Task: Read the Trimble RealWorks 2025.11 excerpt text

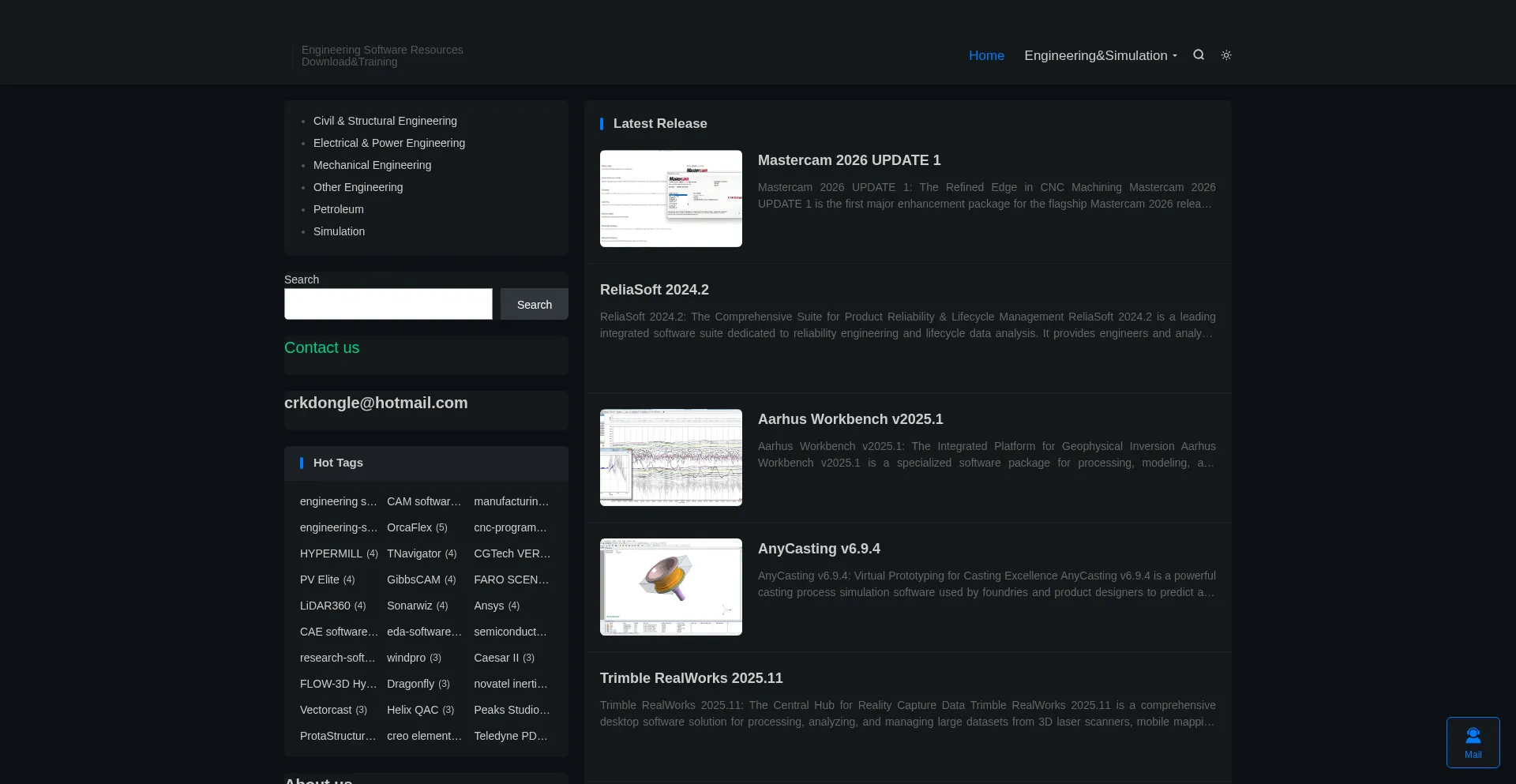Action: tap(908, 714)
